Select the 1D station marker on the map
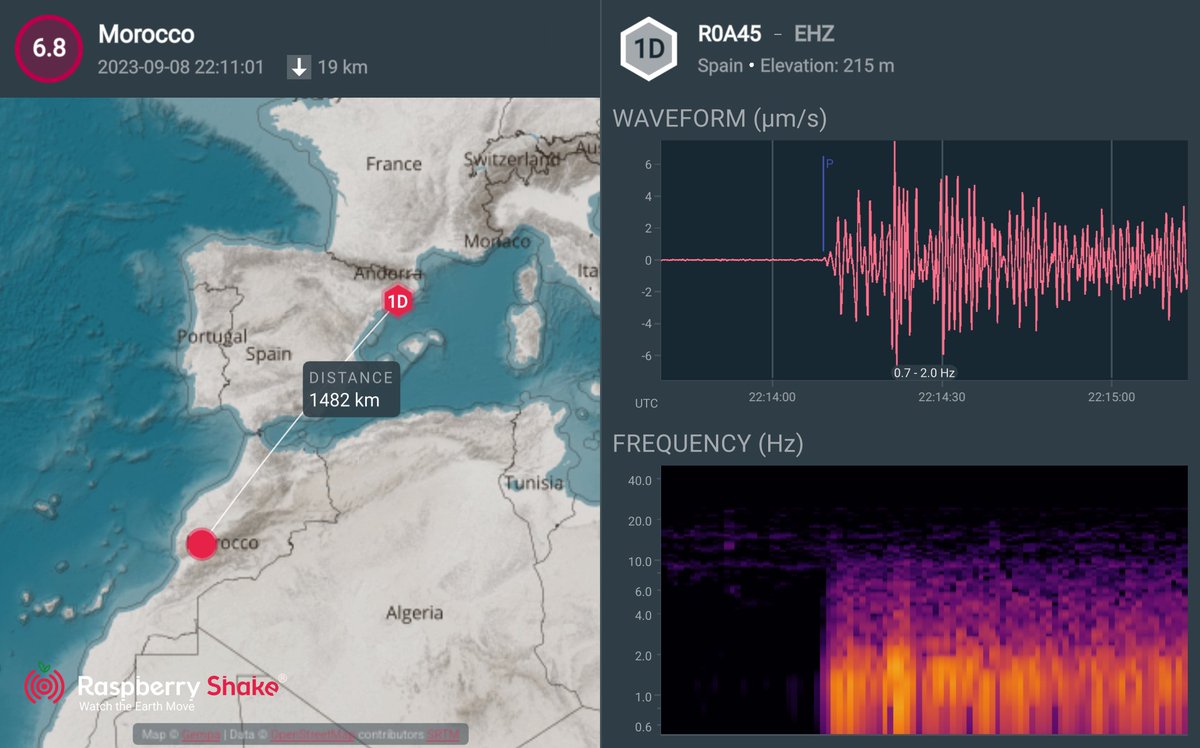 coord(396,300)
